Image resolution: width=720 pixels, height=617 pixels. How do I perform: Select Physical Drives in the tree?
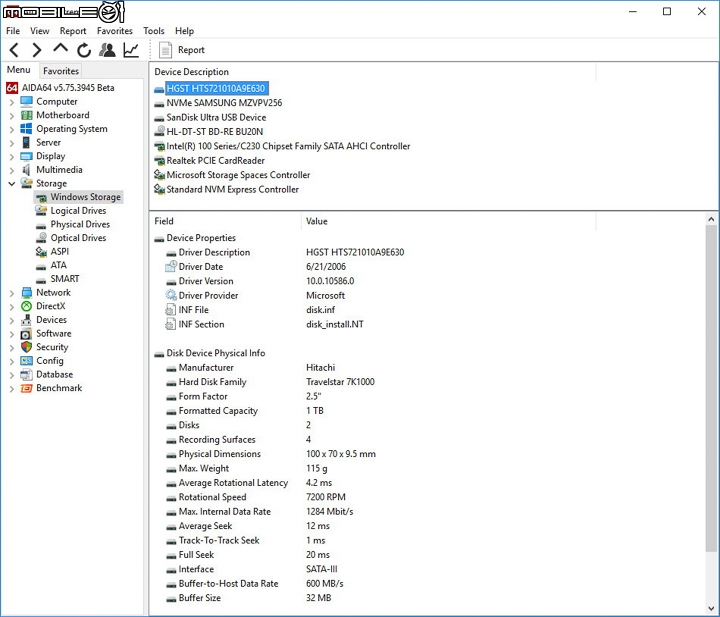click(x=80, y=224)
